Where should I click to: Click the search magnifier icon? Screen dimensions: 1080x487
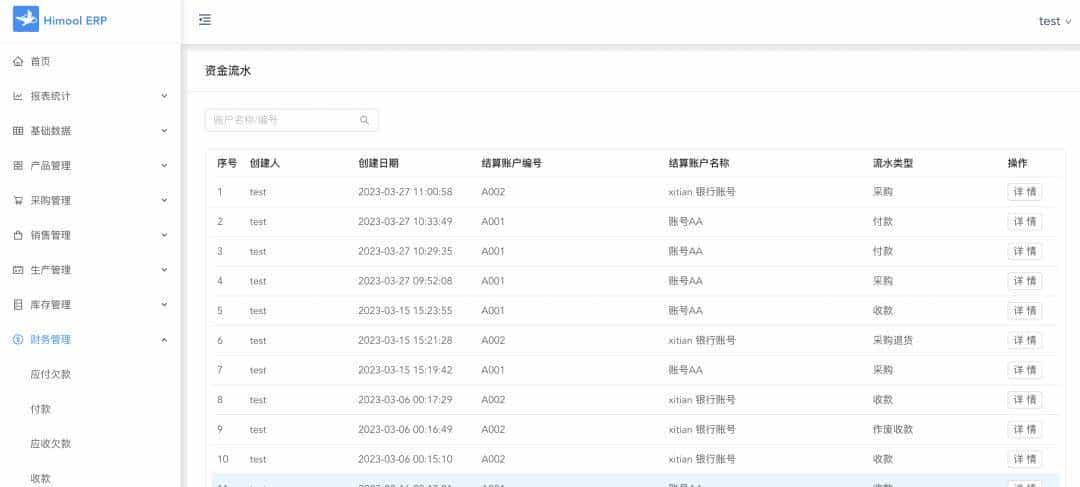coord(364,120)
